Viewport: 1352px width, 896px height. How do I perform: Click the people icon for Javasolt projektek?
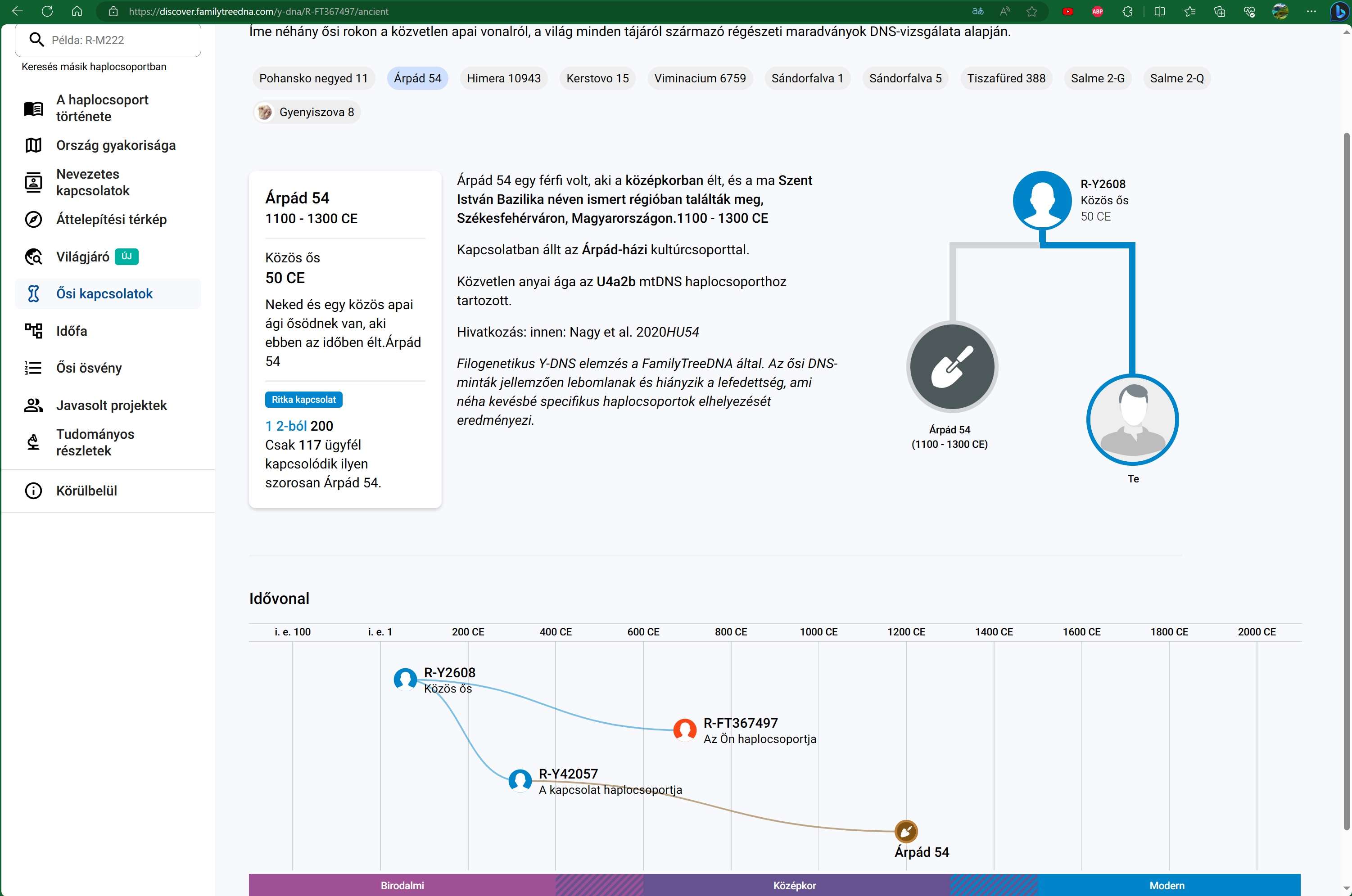[33, 405]
